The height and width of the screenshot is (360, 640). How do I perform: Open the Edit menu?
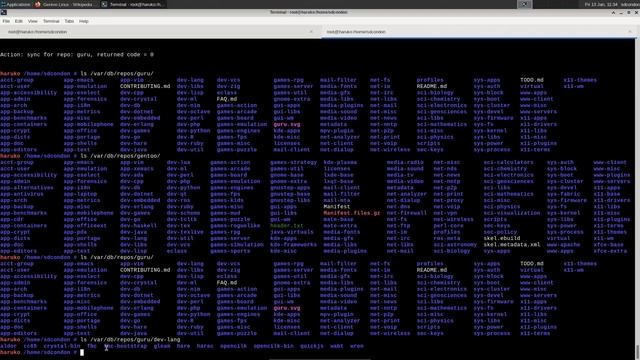point(19,21)
